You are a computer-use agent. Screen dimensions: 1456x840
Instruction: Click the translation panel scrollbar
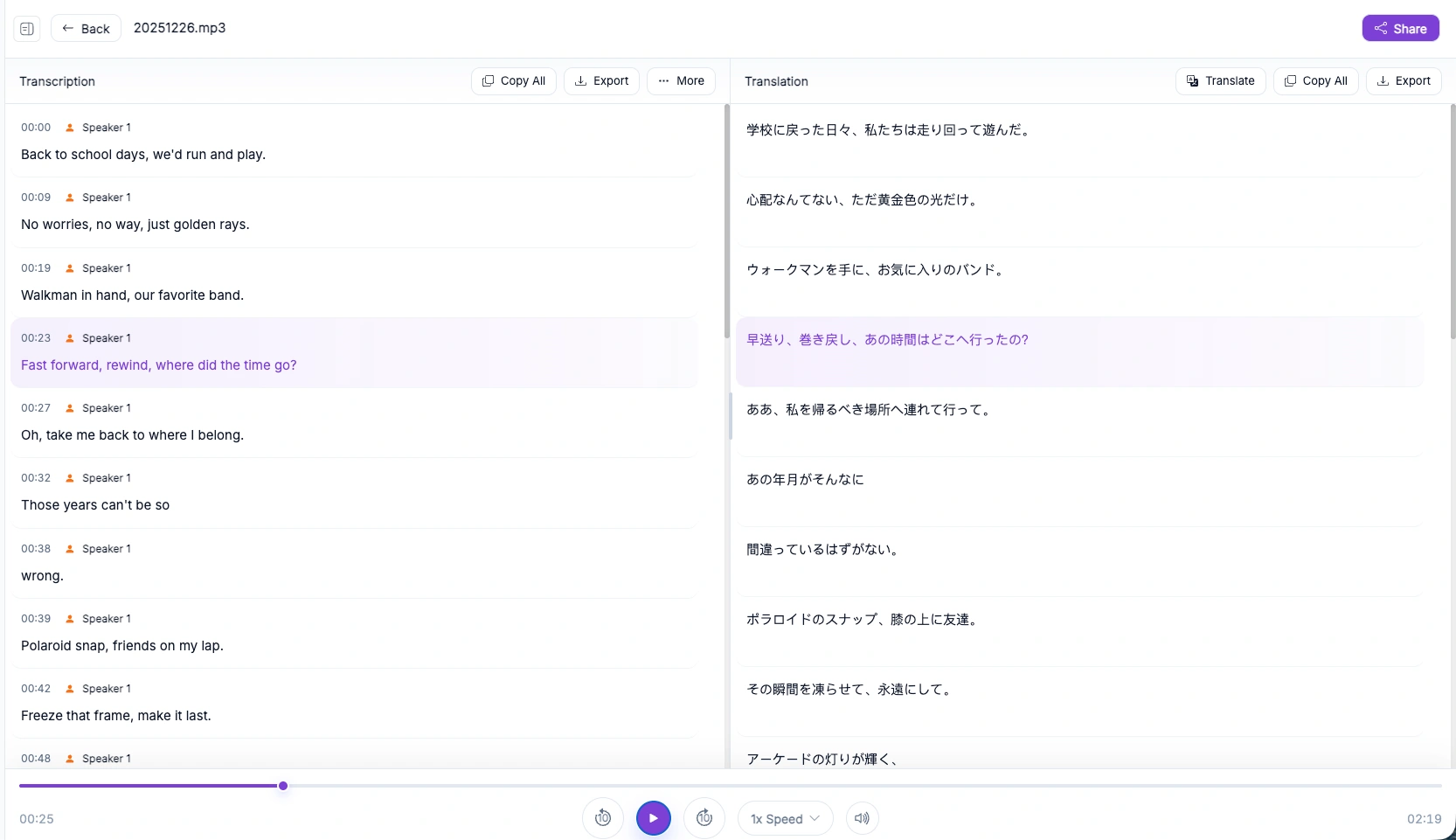[1453, 222]
